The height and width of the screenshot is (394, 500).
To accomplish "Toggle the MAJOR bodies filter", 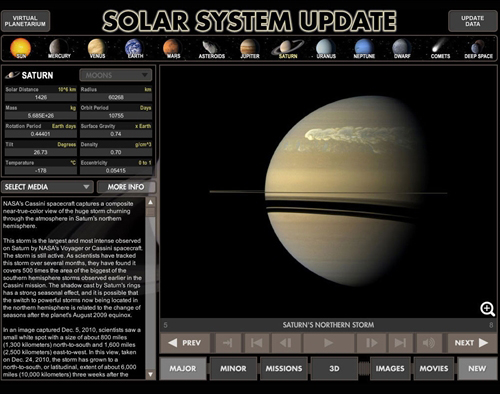I will pos(183,368).
